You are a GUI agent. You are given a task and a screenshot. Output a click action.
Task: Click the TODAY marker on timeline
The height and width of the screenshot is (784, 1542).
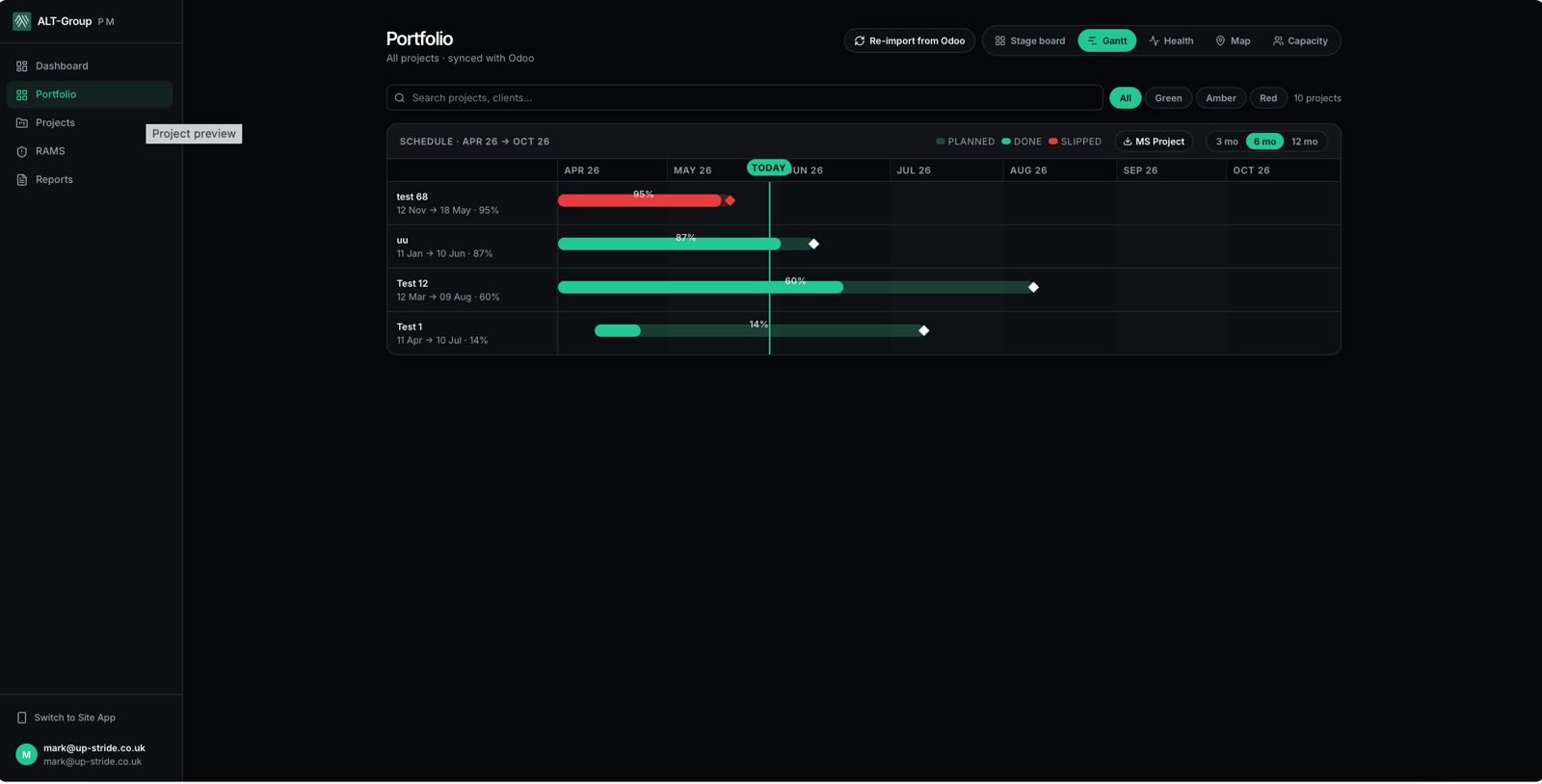(768, 168)
